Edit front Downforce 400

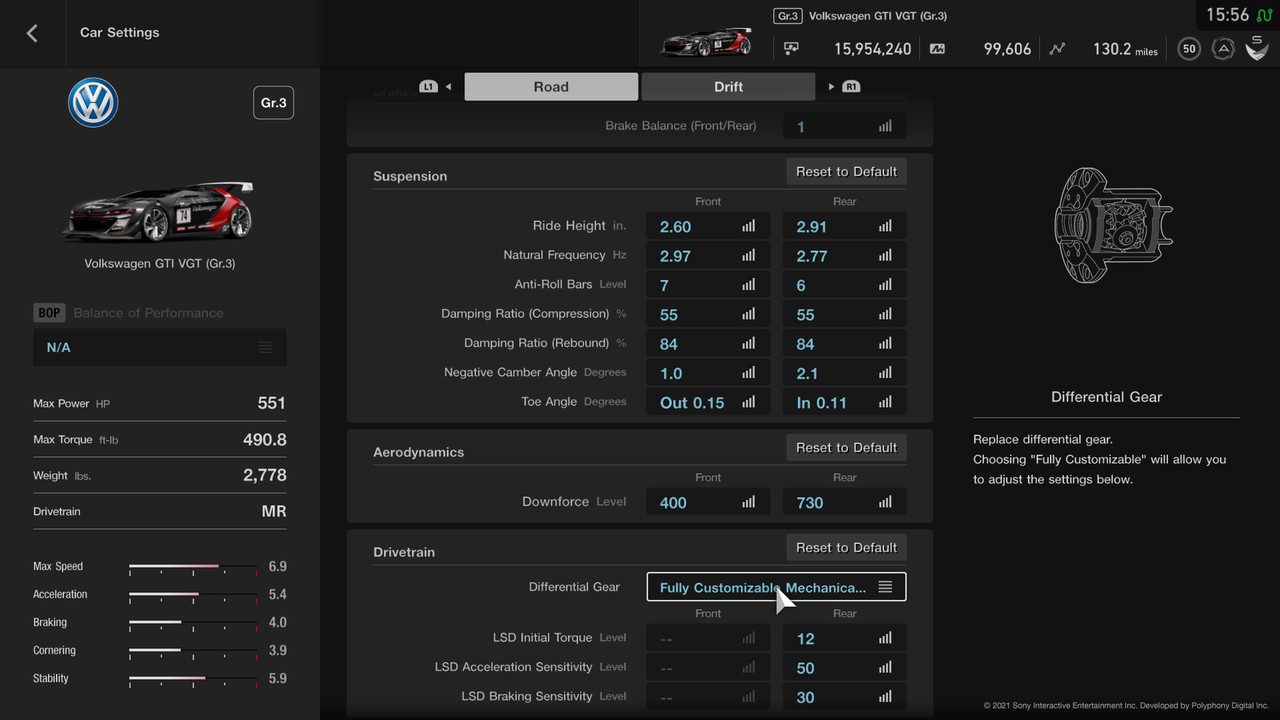[708, 502]
